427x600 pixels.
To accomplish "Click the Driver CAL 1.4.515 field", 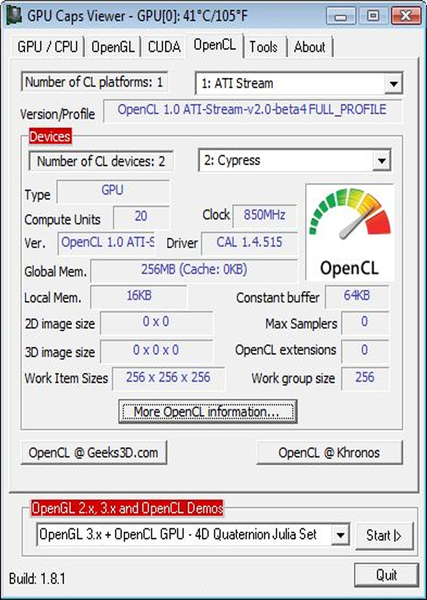I will pyautogui.click(x=249, y=243).
